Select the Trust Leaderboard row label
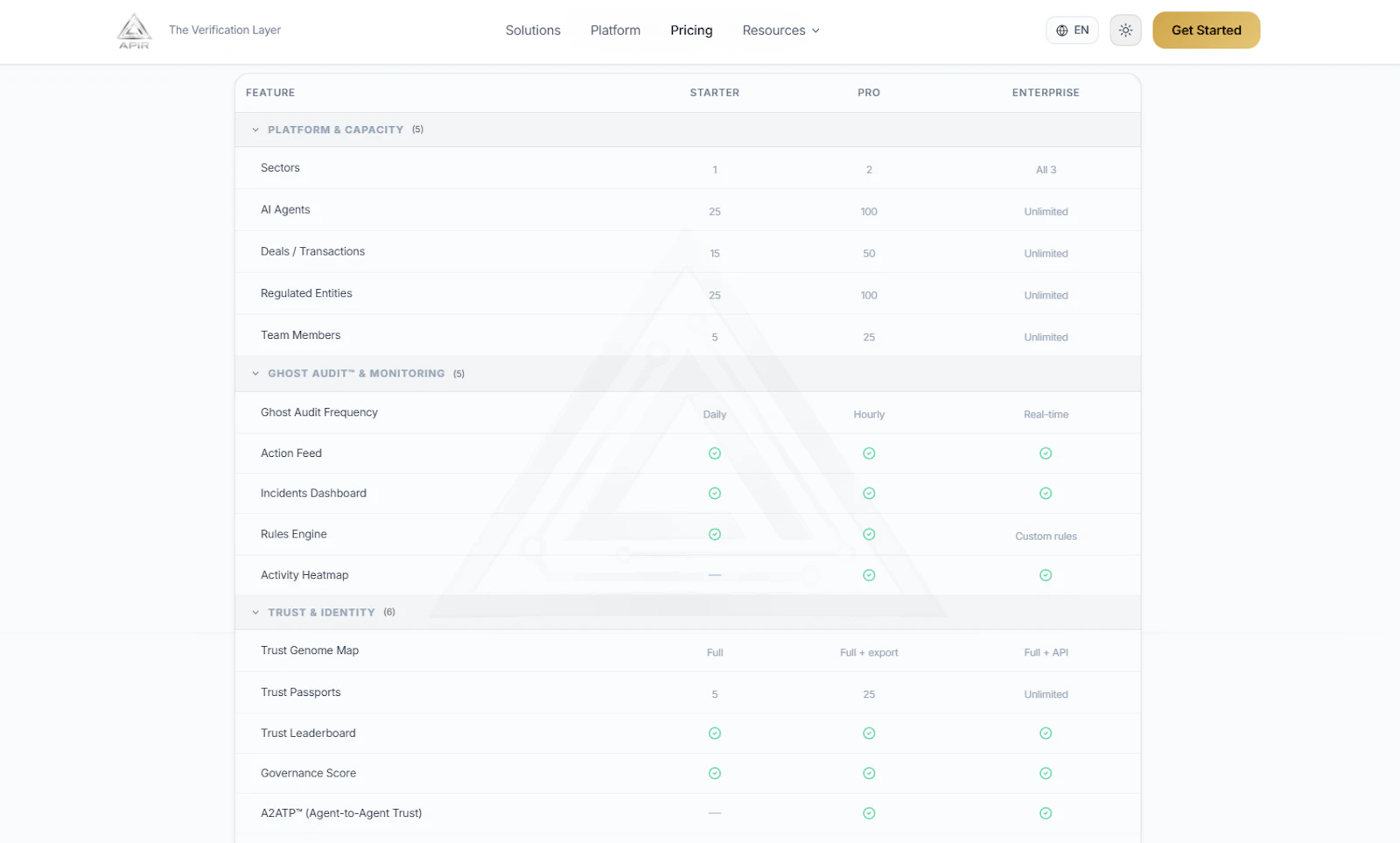Screen dimensions: 1400x843 pyautogui.click(x=308, y=734)
